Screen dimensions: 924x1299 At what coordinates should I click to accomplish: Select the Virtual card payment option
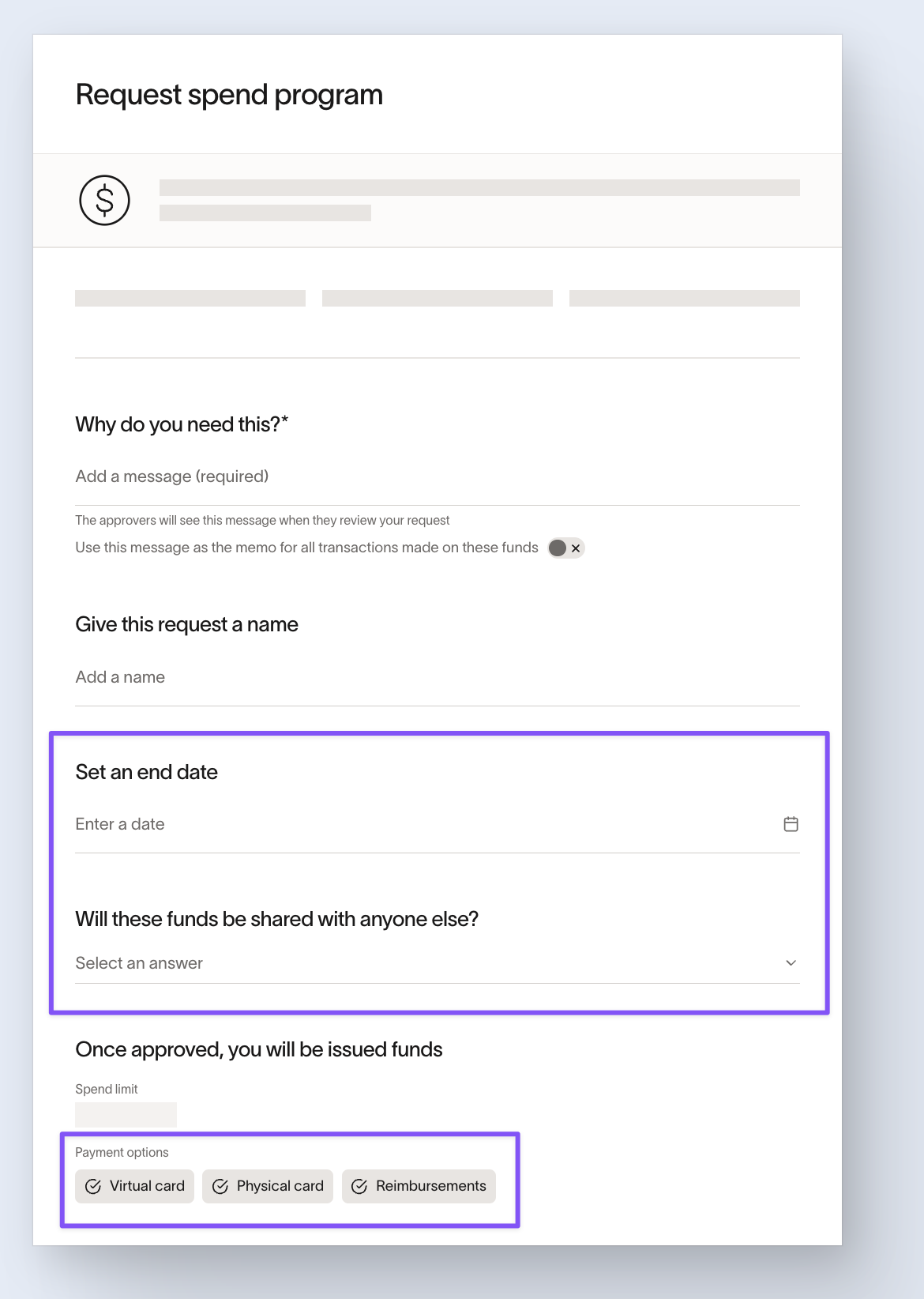[x=134, y=1187]
